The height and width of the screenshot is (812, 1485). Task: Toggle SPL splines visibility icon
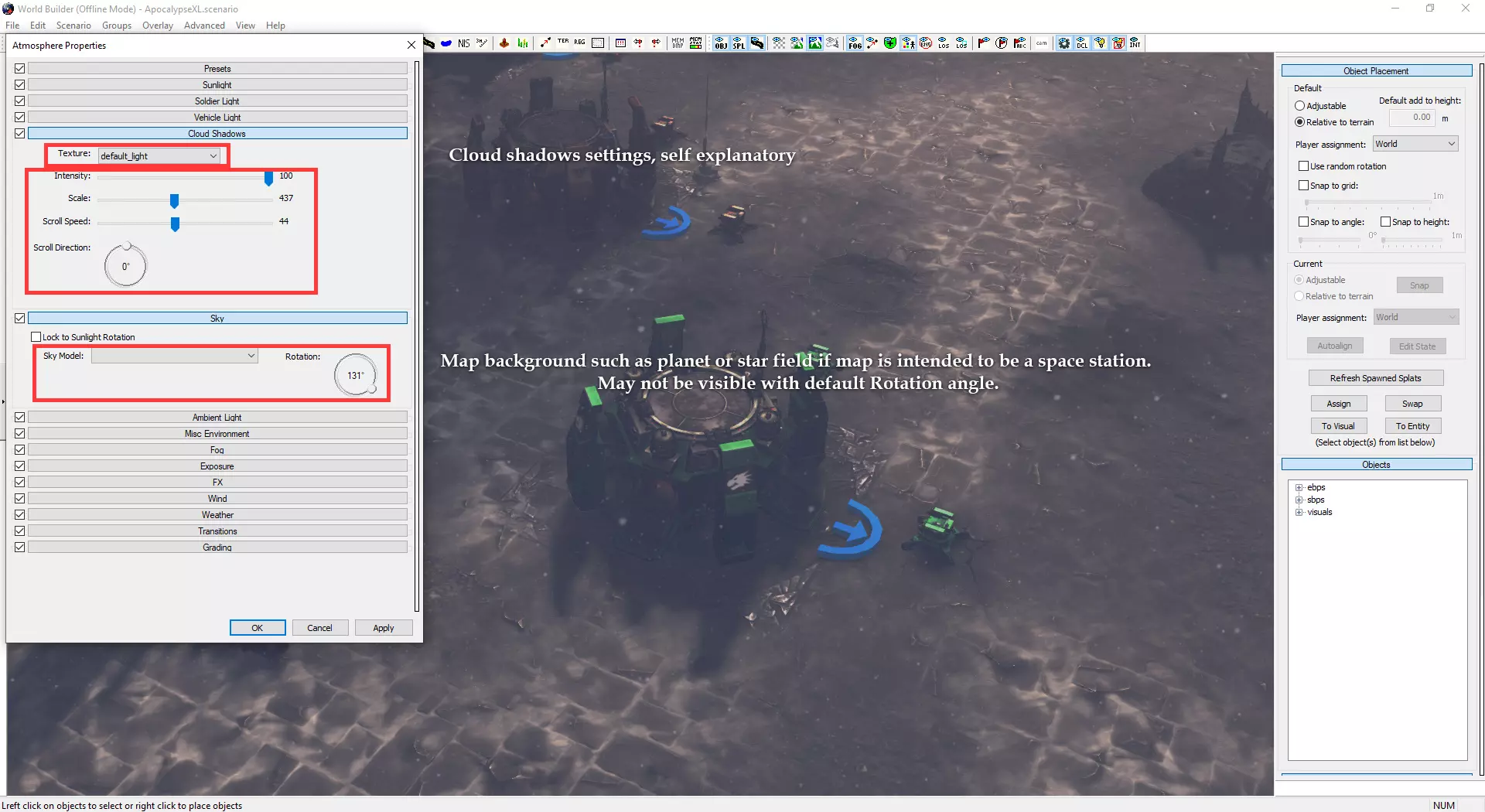click(739, 43)
